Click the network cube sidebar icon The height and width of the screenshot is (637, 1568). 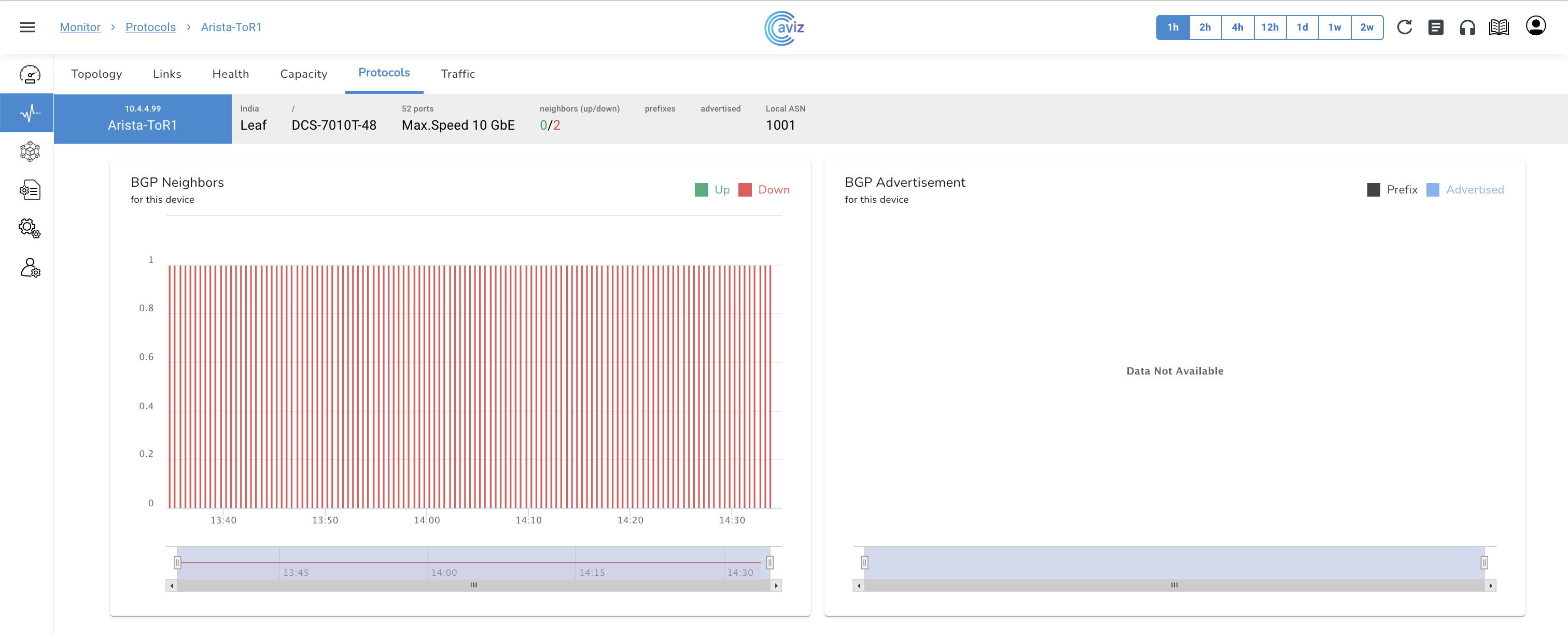pos(30,151)
